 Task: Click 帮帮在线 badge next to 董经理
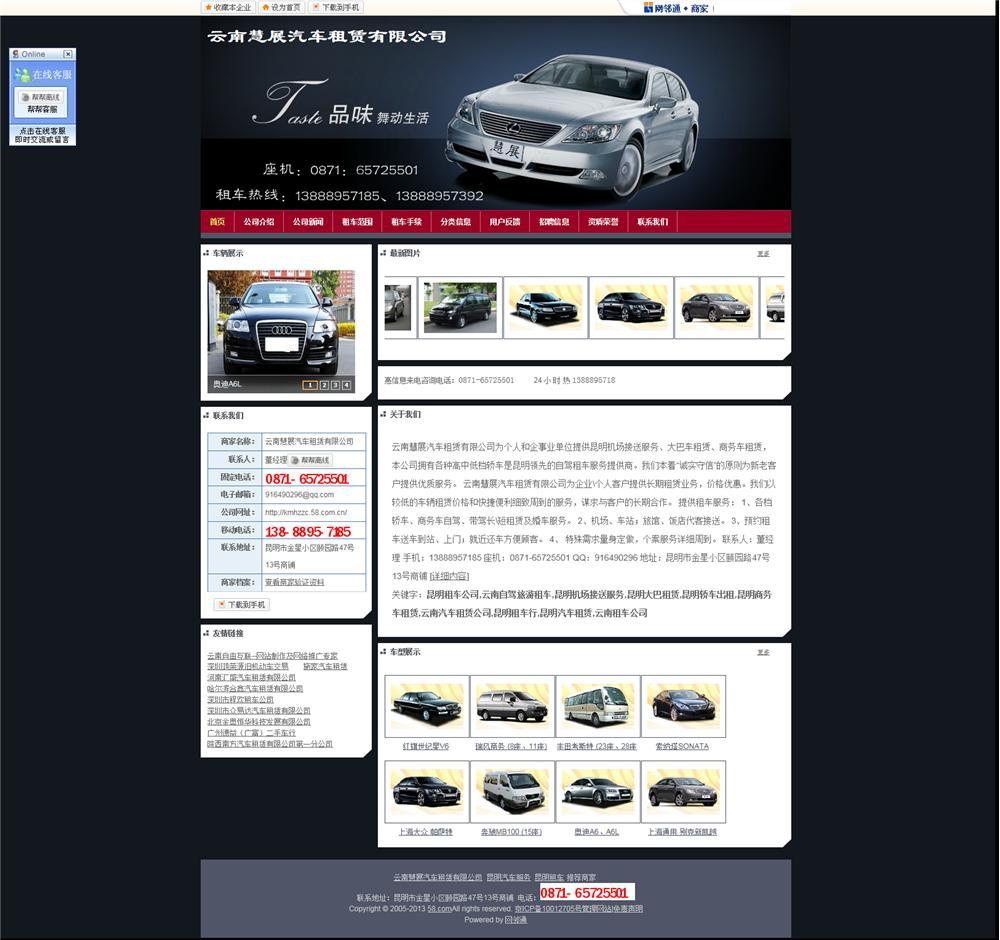[311, 460]
